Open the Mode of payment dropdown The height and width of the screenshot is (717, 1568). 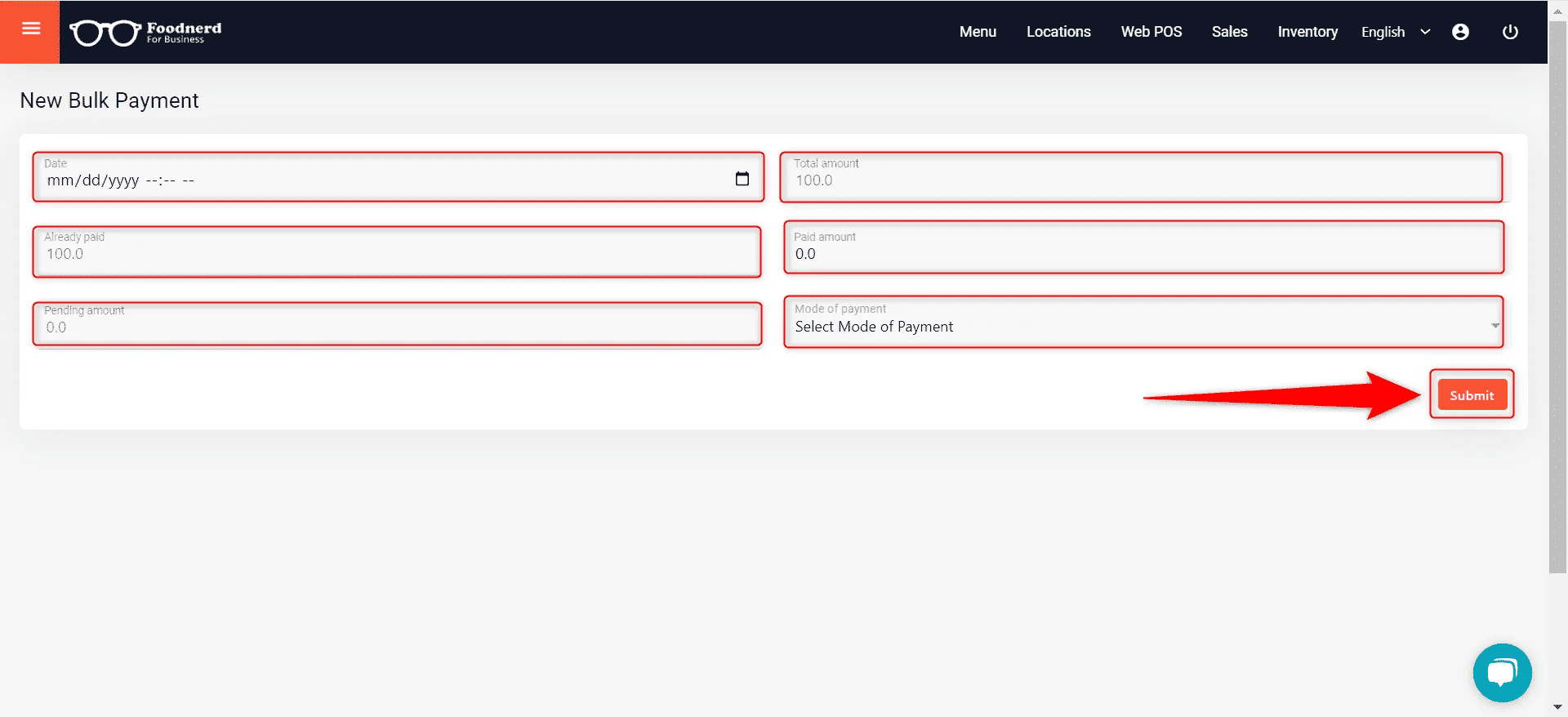(1143, 323)
